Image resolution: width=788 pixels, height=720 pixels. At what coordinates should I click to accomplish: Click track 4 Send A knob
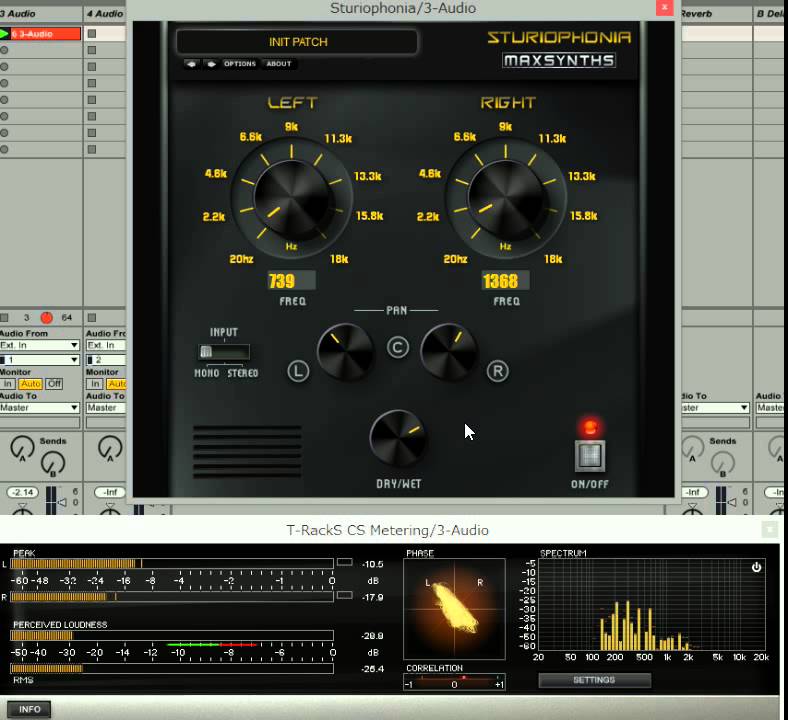[x=110, y=447]
